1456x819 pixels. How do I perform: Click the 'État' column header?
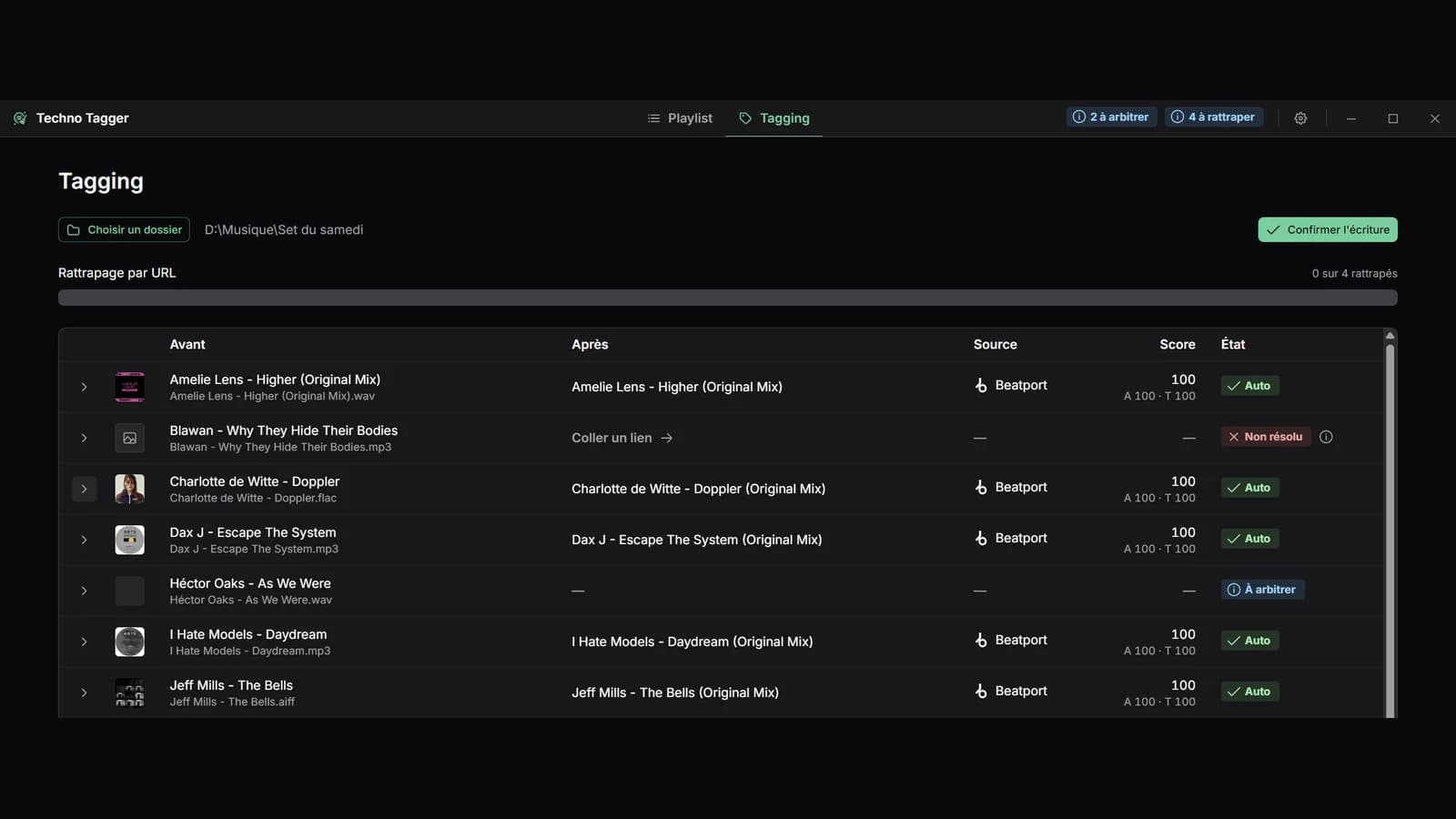click(x=1233, y=344)
